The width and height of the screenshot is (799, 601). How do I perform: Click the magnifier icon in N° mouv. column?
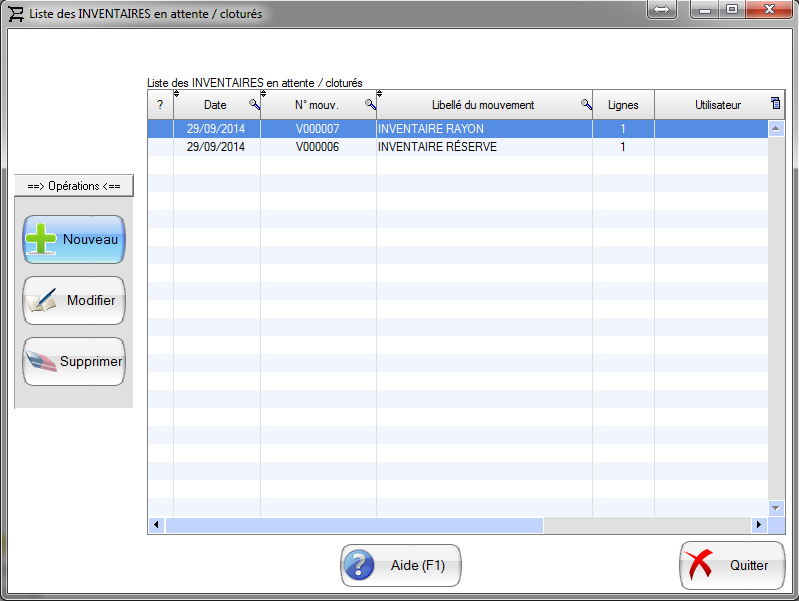coord(370,104)
